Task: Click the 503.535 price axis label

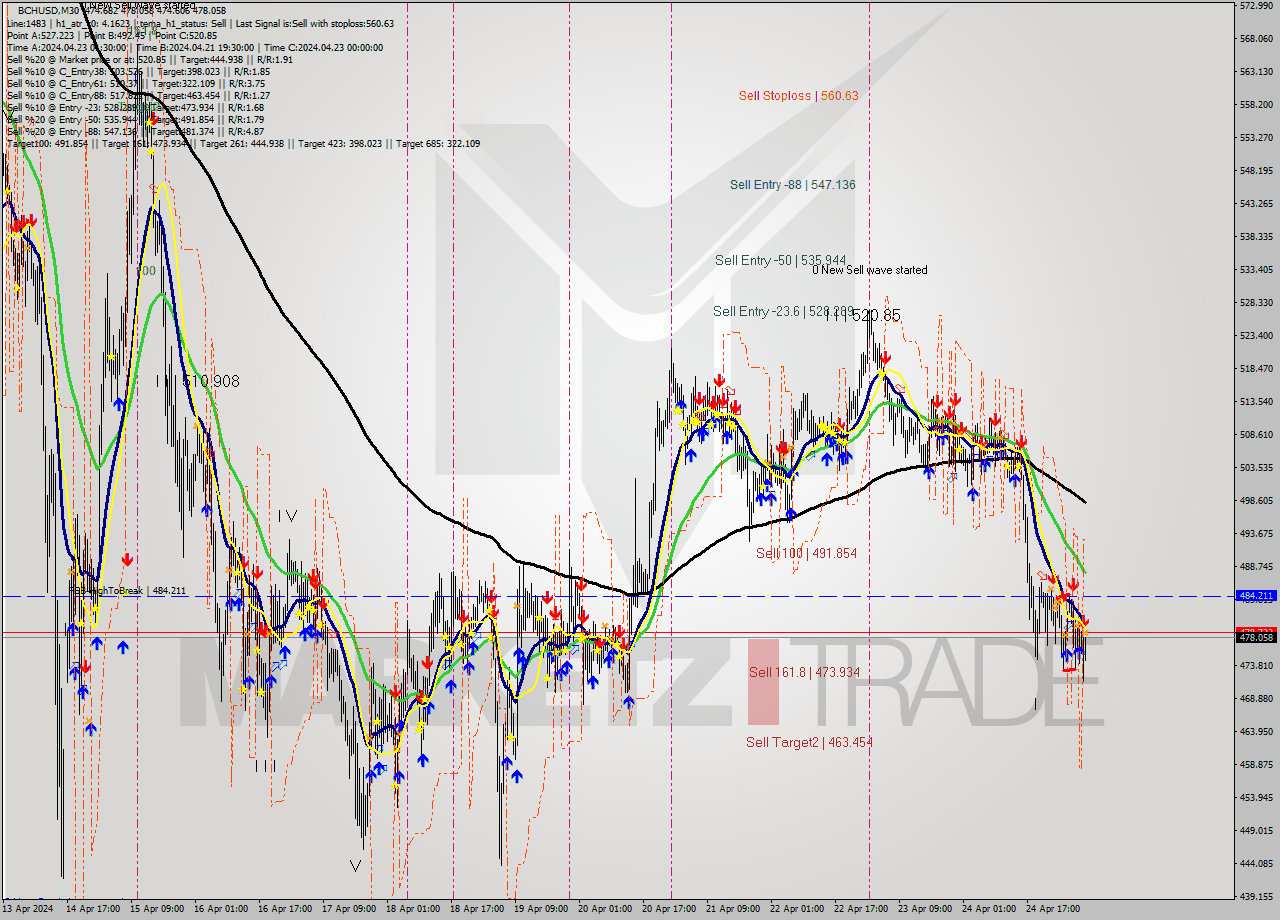Action: tap(1255, 468)
